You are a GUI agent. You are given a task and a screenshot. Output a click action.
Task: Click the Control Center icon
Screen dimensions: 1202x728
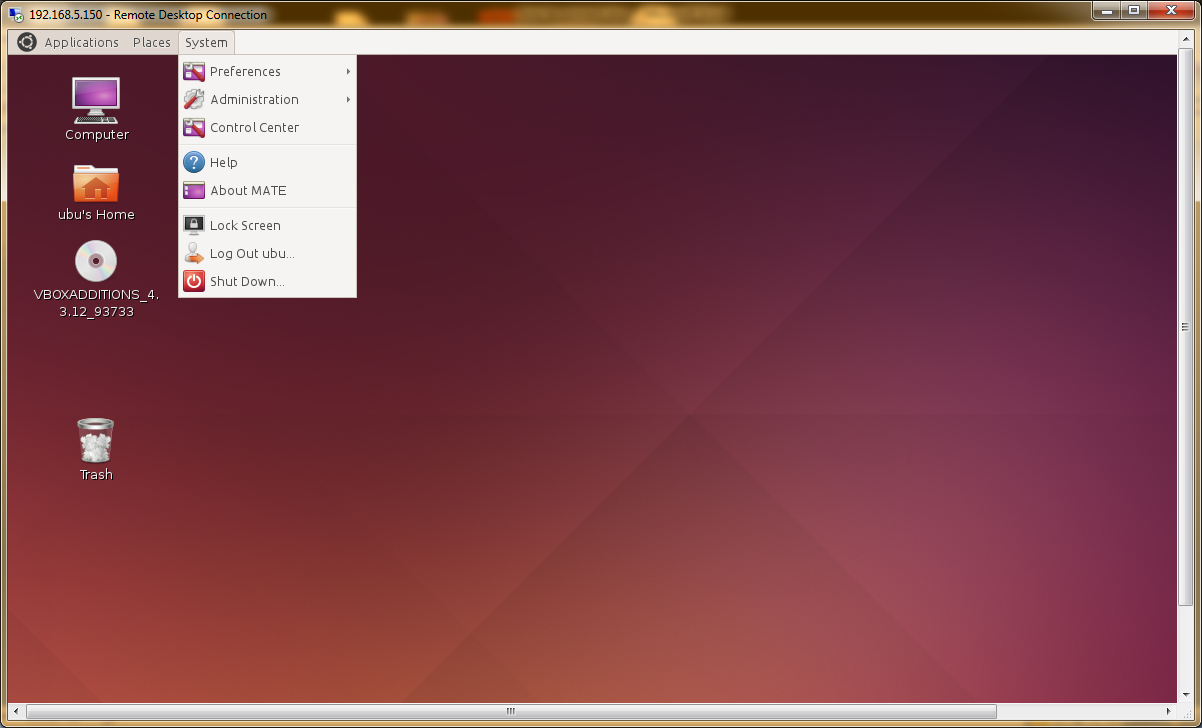(x=194, y=128)
